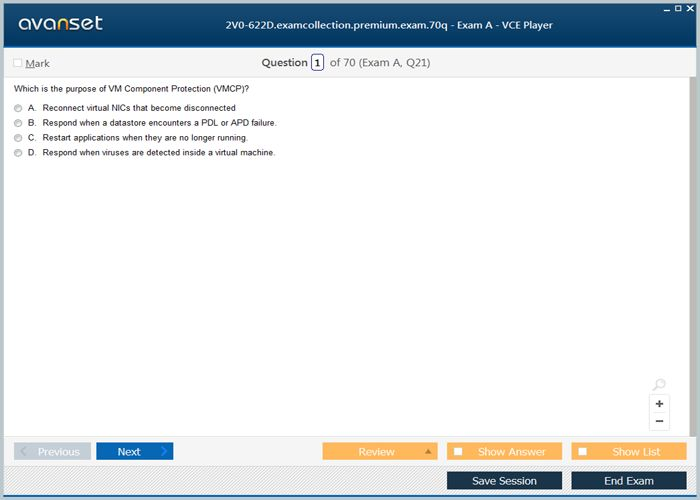Click the avanset logo in the header

[x=60, y=23]
